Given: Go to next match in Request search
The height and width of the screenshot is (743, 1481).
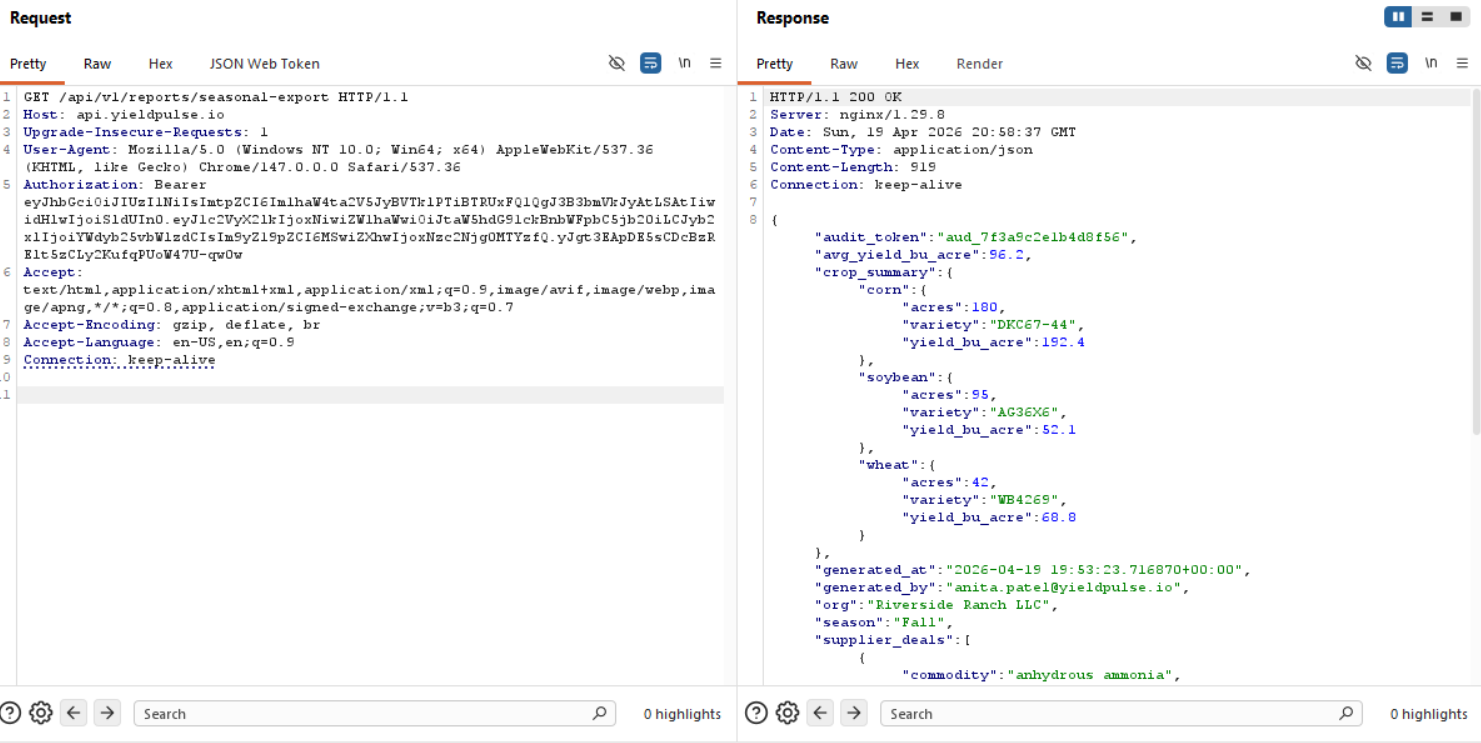Looking at the screenshot, I should pyautogui.click(x=107, y=713).
